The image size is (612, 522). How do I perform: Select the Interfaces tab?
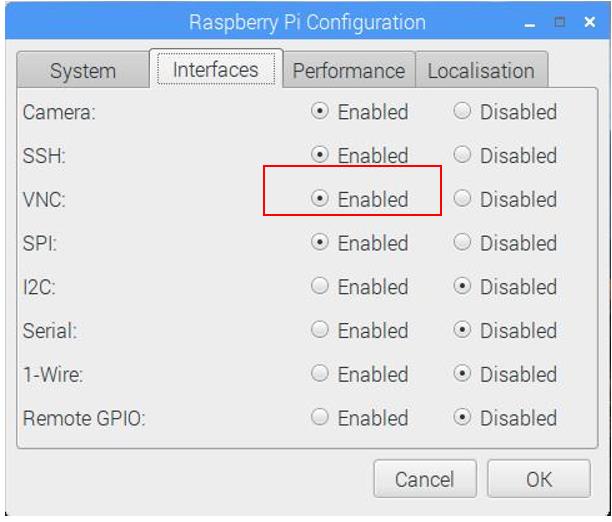point(215,69)
